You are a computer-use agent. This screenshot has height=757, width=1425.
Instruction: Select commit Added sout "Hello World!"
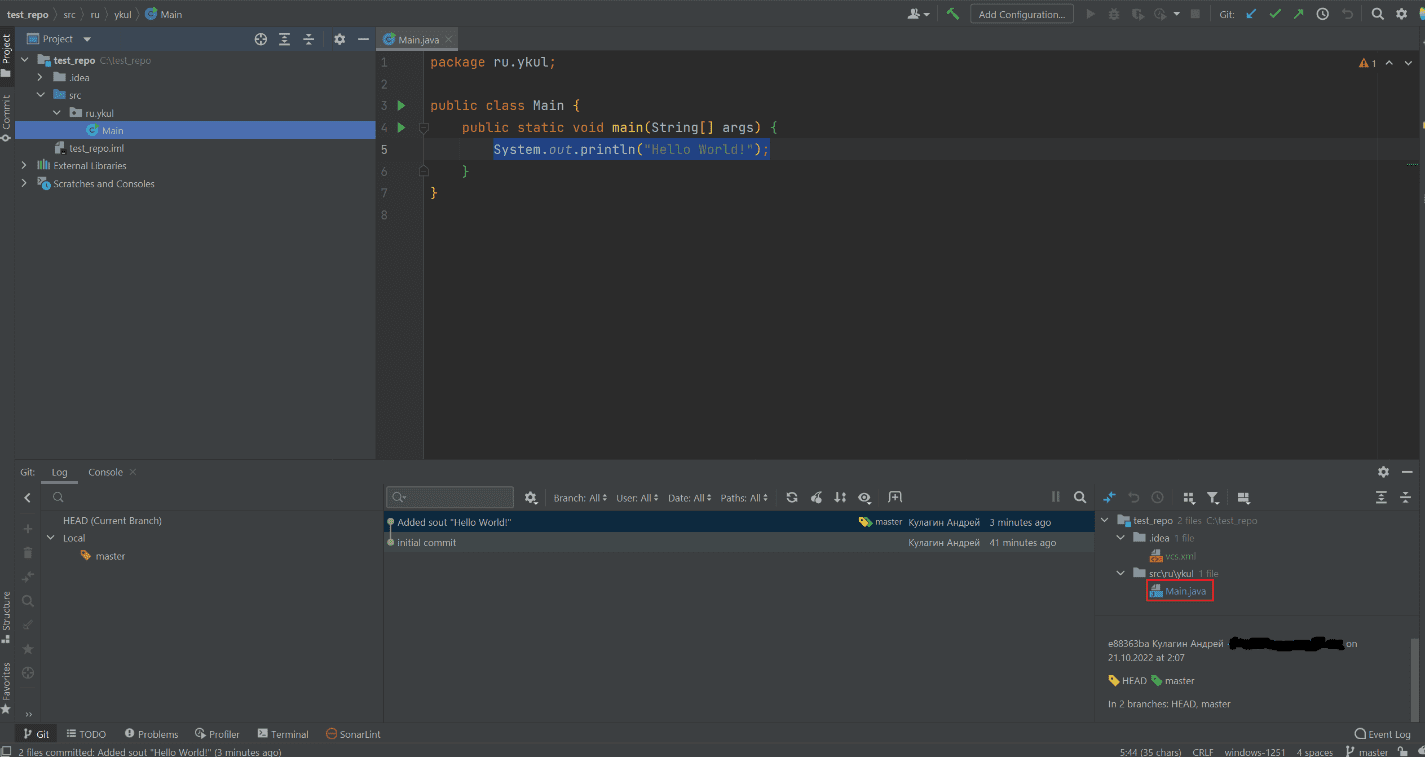[739, 522]
